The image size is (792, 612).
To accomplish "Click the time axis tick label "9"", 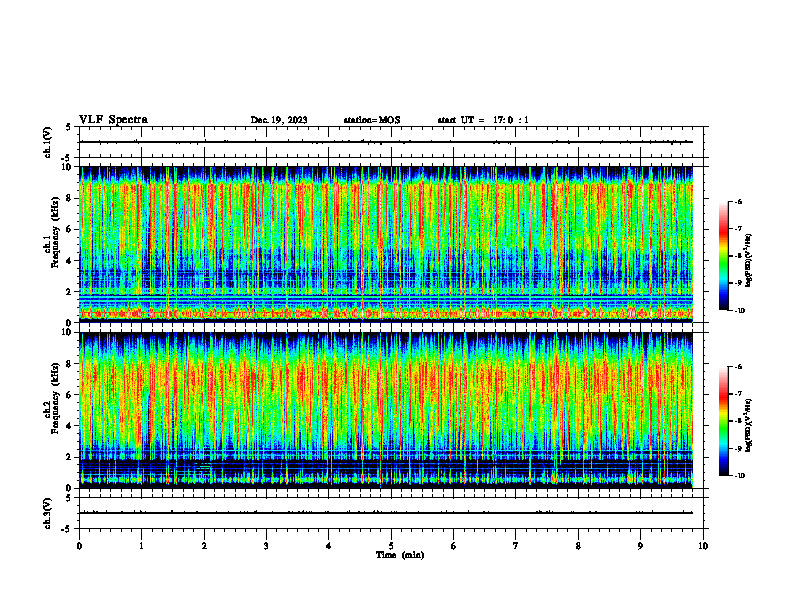I will click(640, 546).
